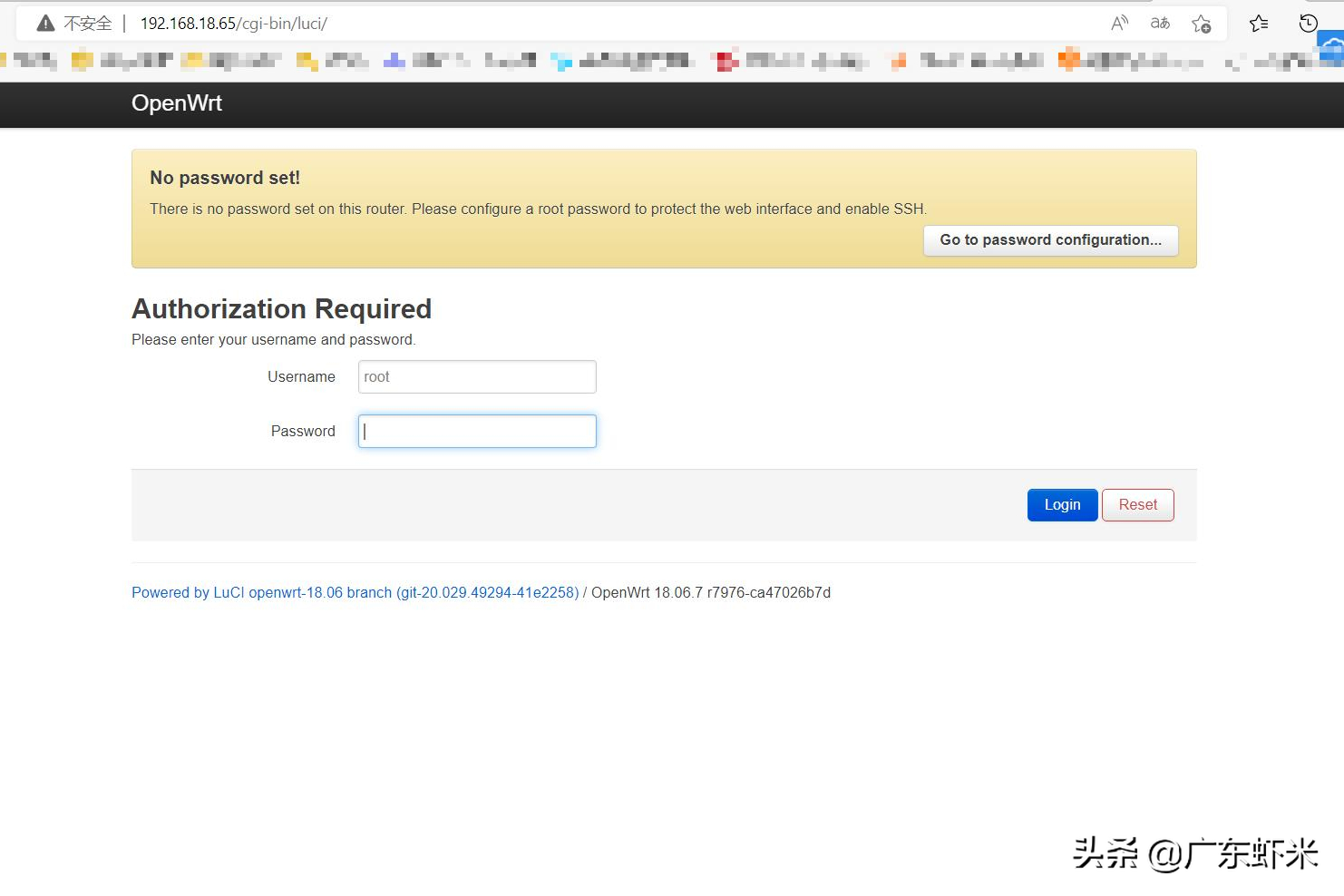This screenshot has width=1344, height=896.
Task: Go to password configuration button
Action: click(x=1050, y=240)
